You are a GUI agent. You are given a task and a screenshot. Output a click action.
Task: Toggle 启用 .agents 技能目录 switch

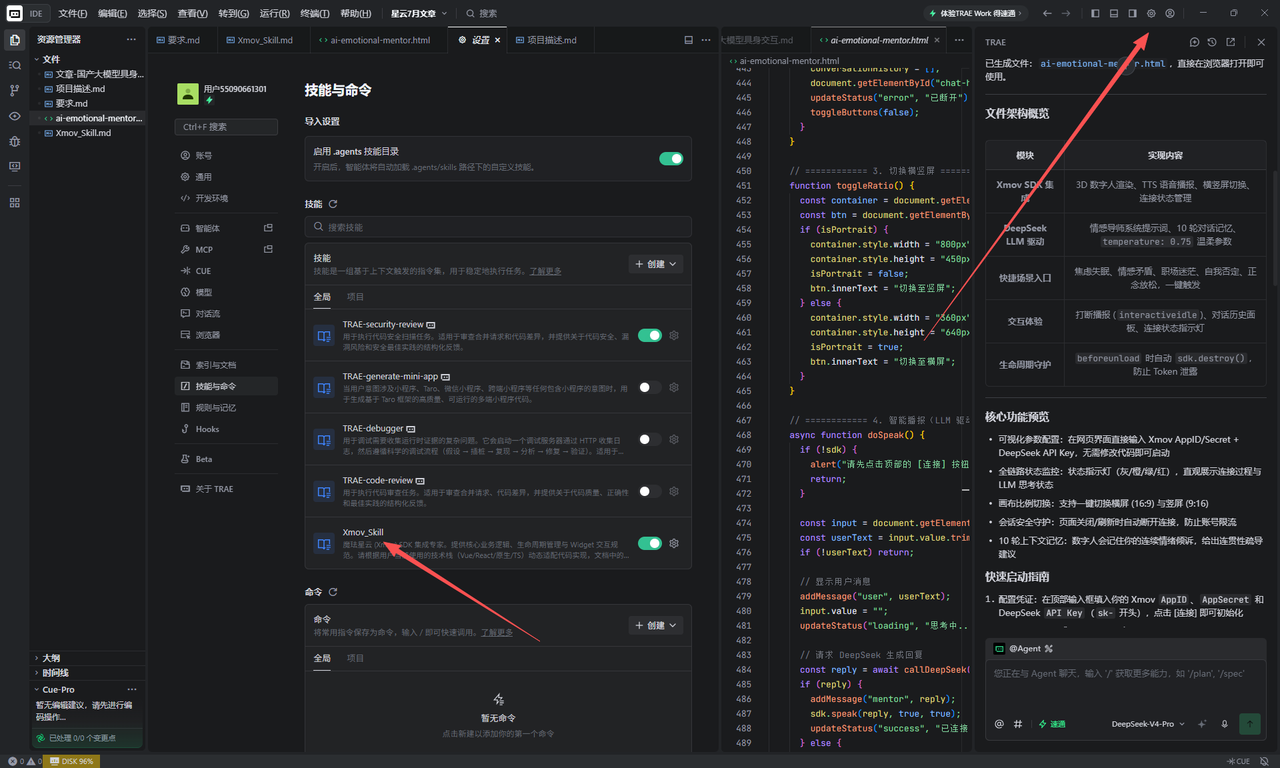click(671, 158)
